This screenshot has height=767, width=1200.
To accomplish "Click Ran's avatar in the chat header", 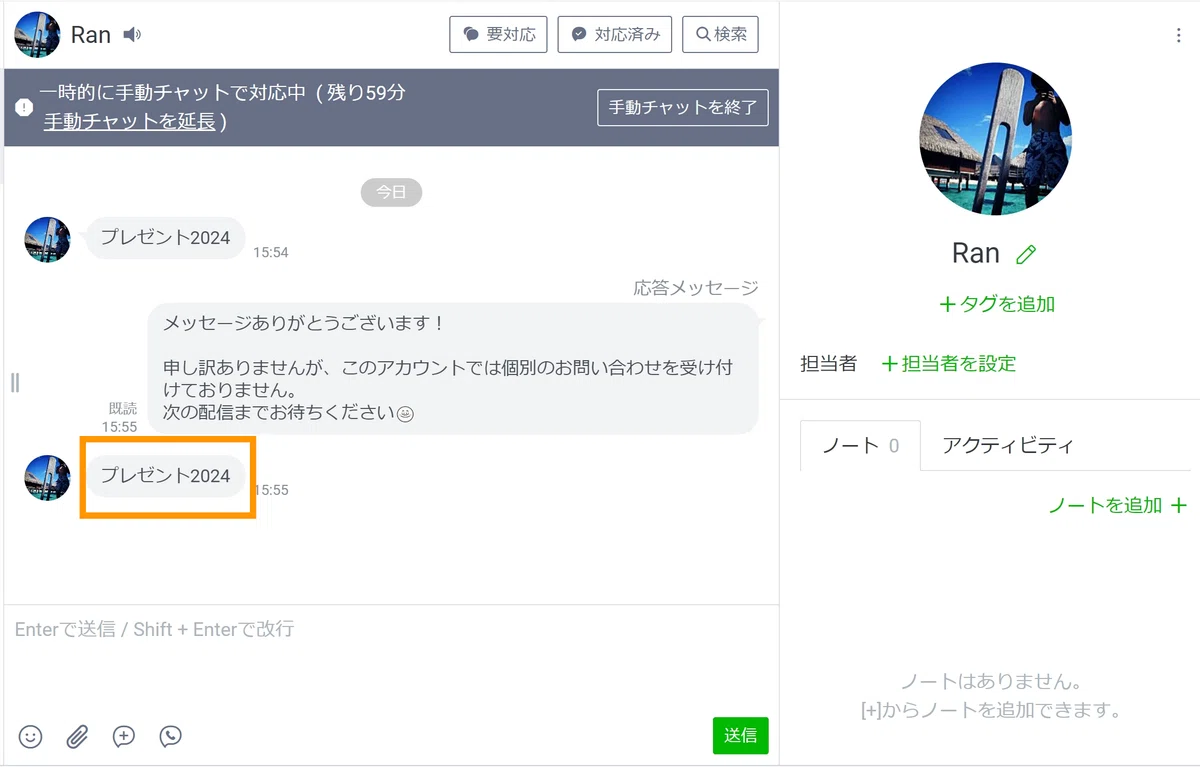I will 37,35.
